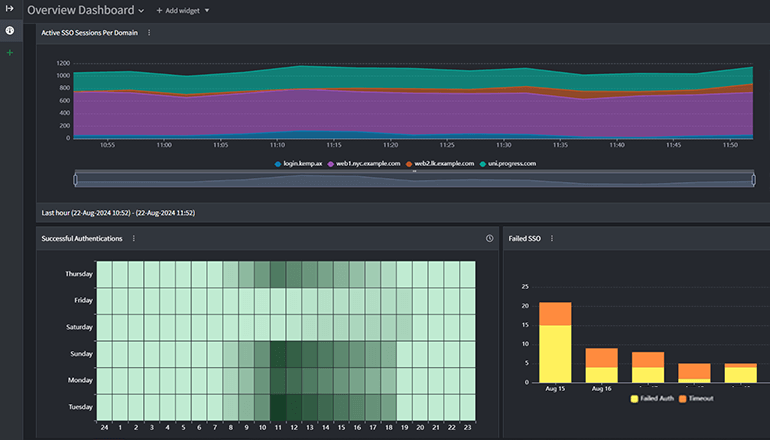Viewport: 770px width, 440px height.
Task: Open the Add widget dropdown arrow
Action: point(207,11)
